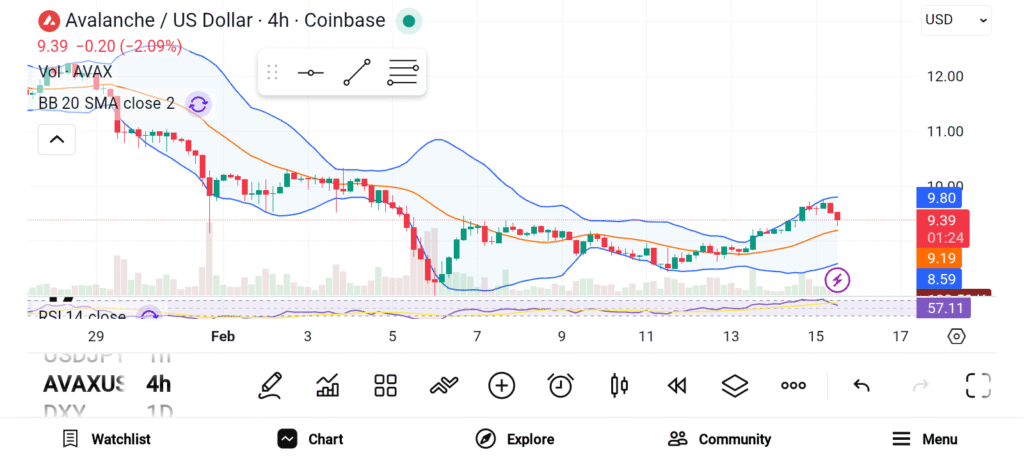Open chart settings hexagon icon
This screenshot has height=461, width=1024.
(955, 337)
